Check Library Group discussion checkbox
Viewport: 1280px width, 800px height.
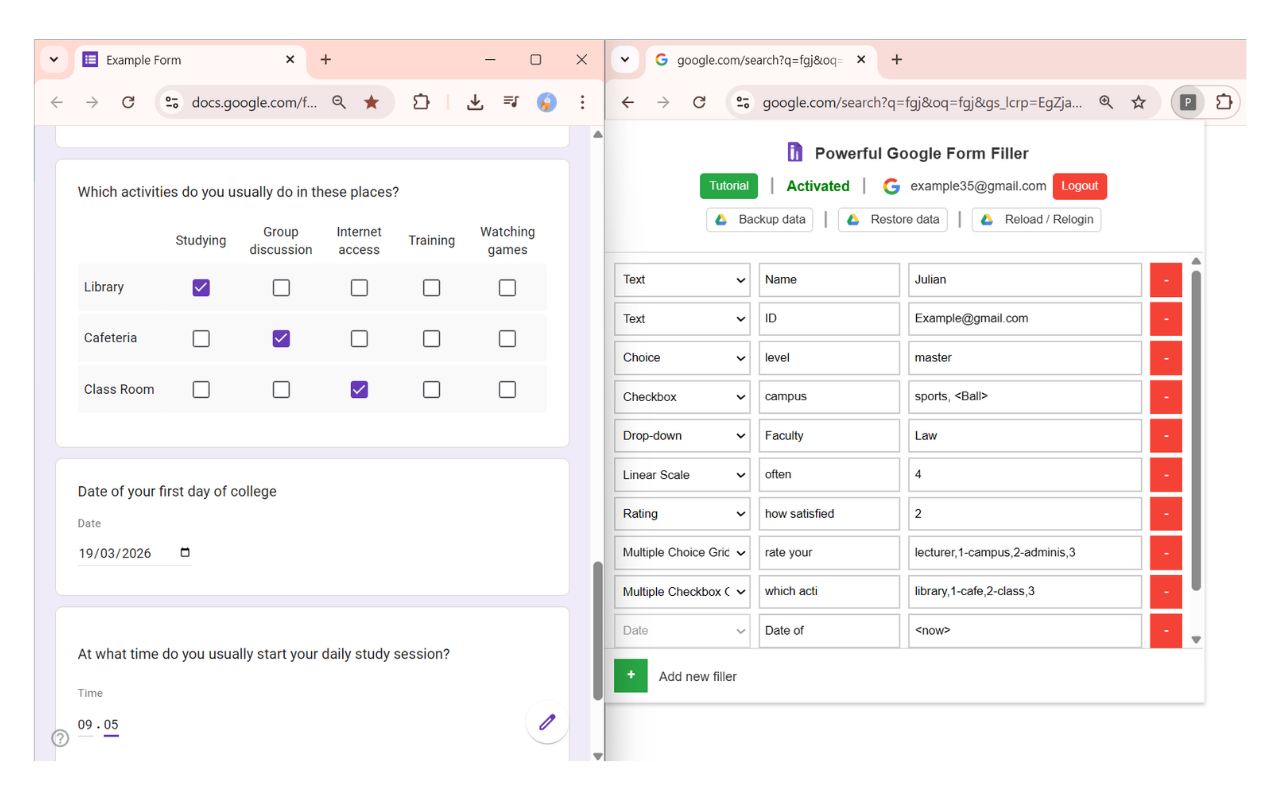(281, 287)
